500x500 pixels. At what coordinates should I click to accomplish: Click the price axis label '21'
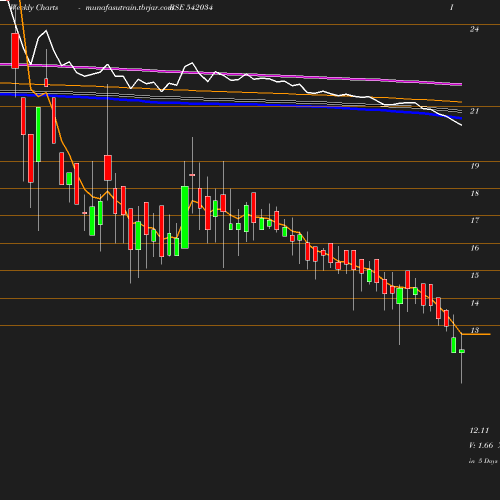click(474, 111)
